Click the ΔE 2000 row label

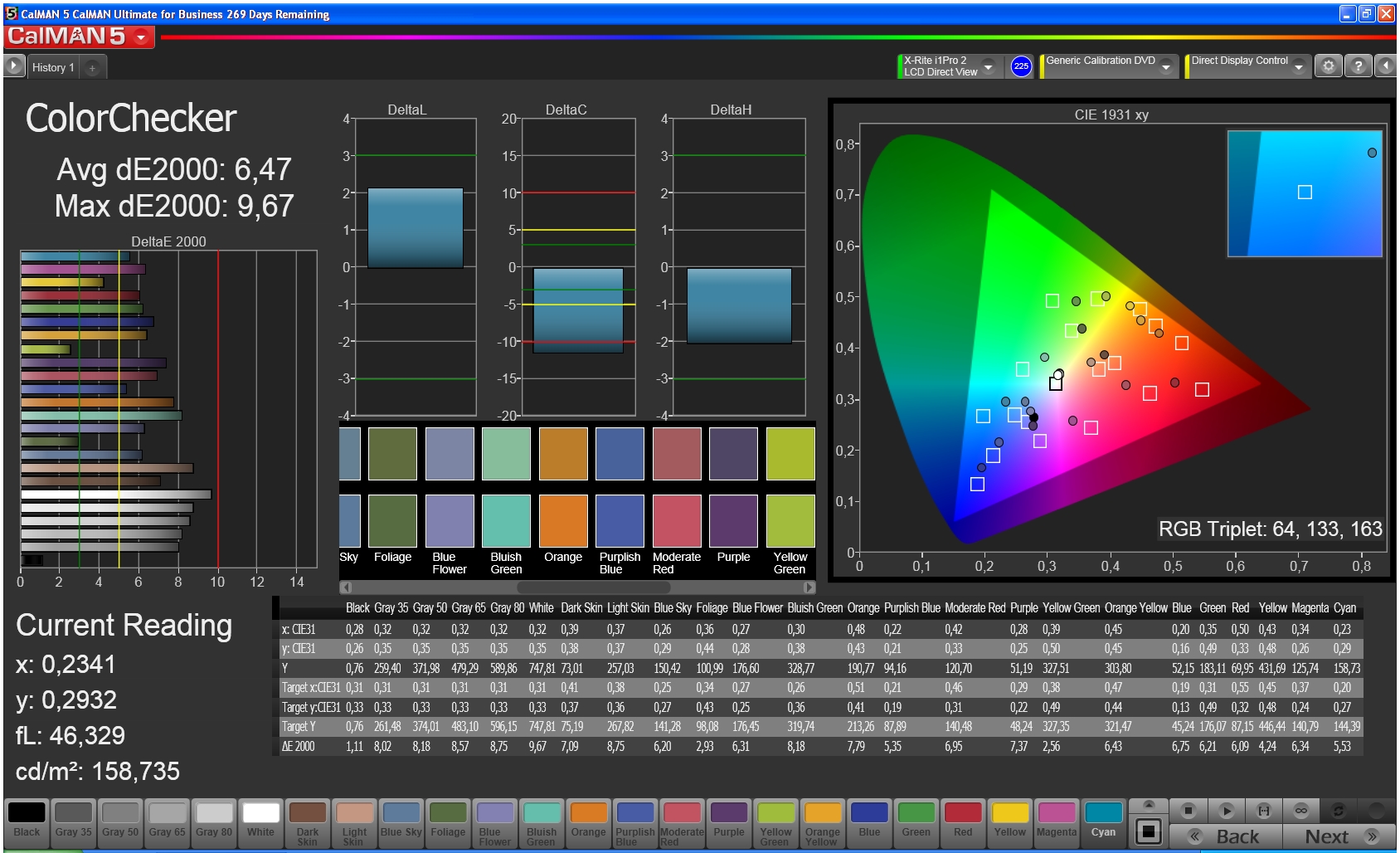click(x=298, y=746)
